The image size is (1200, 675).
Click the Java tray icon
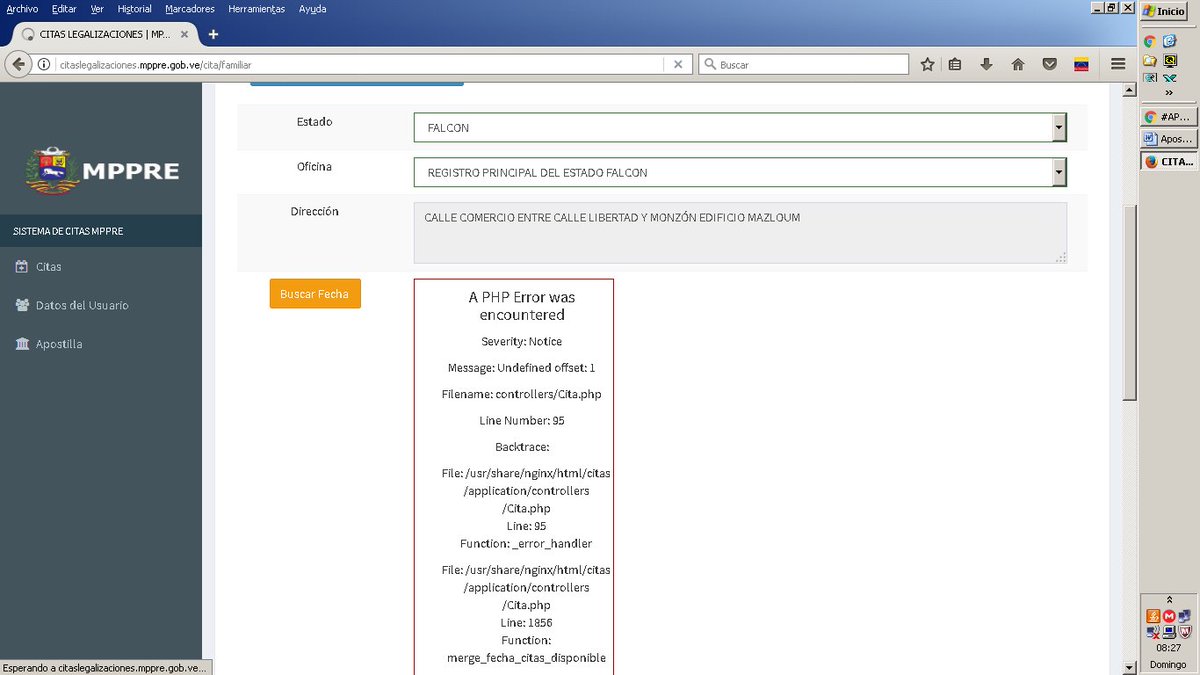[1153, 616]
